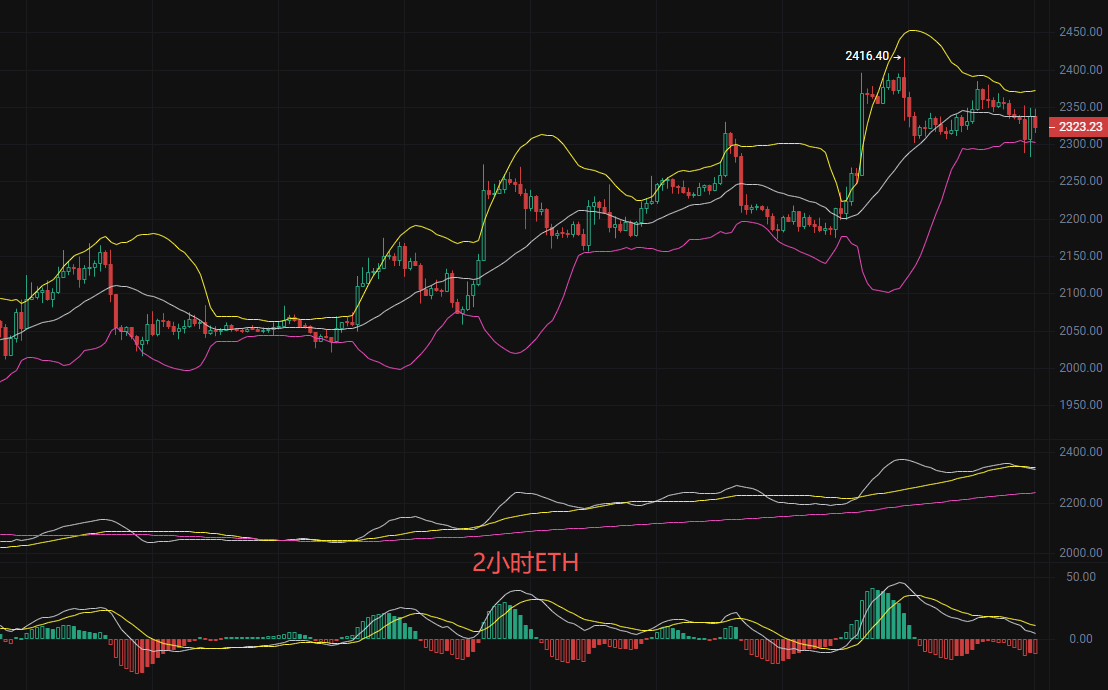Screen dimensions: 1108x690
Task: Select the red 2小时ETH text label
Action: click(x=525, y=564)
